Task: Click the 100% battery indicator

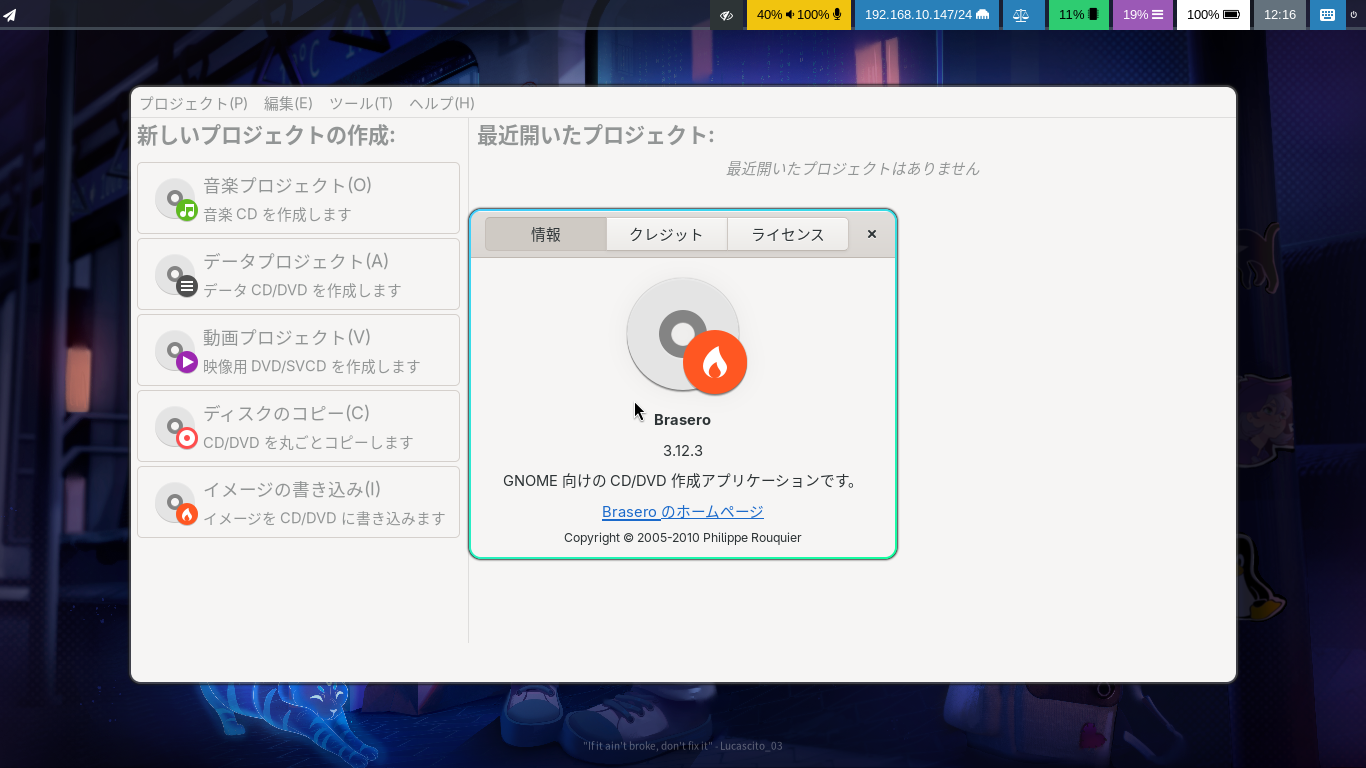Action: point(1213,15)
